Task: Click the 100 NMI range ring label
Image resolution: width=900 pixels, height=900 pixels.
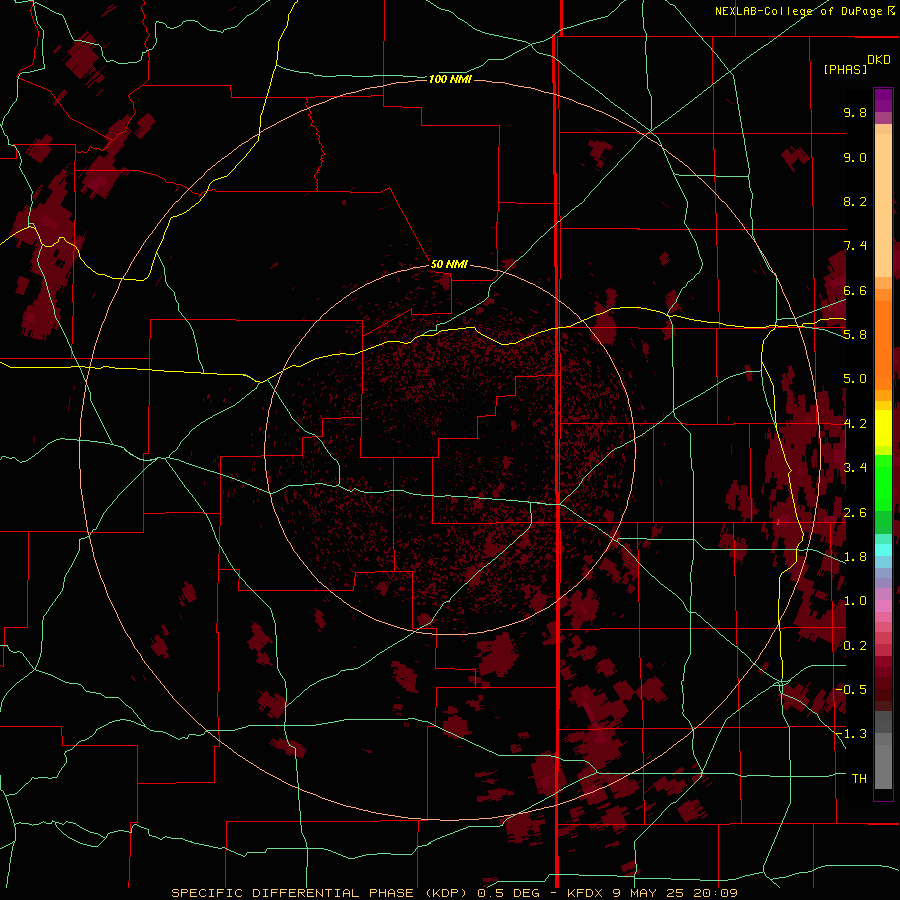Action: 450,79
